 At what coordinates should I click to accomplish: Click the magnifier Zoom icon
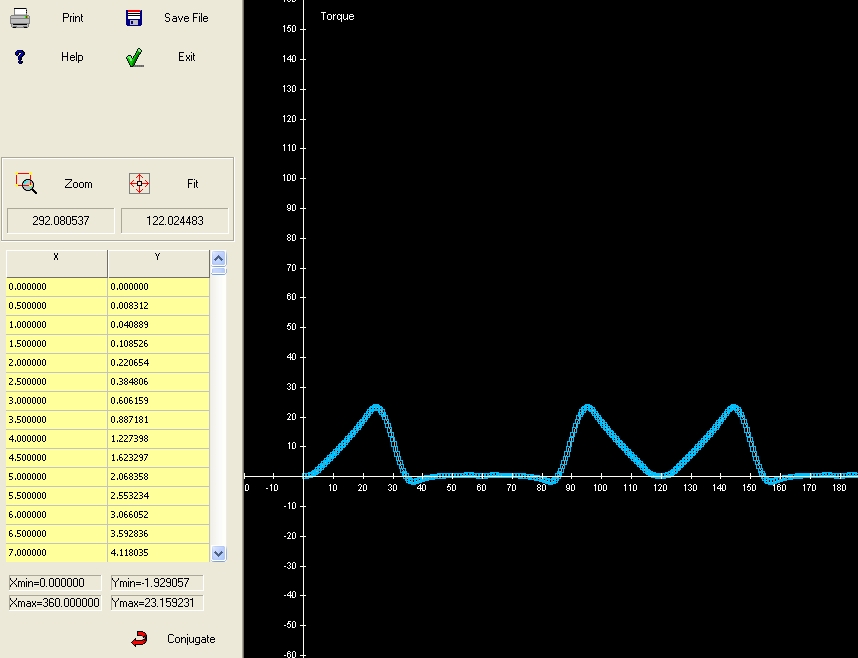(26, 183)
